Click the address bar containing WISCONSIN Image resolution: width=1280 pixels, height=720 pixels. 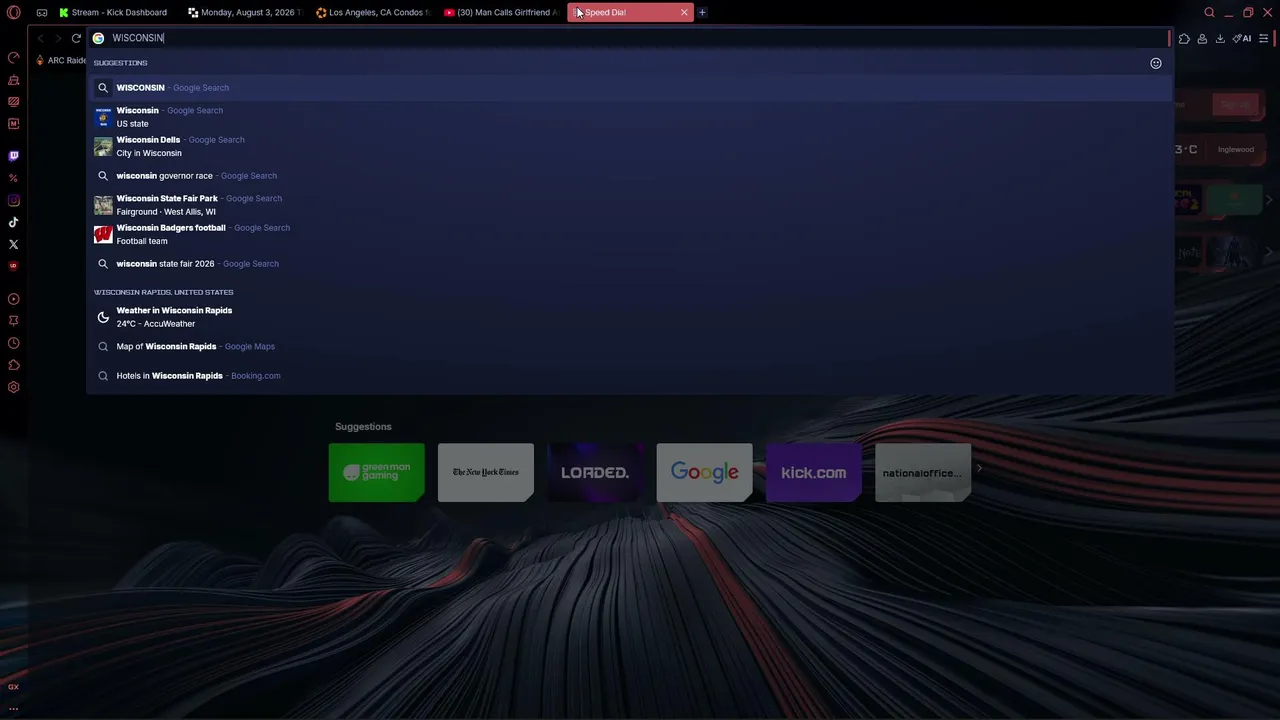pos(628,38)
